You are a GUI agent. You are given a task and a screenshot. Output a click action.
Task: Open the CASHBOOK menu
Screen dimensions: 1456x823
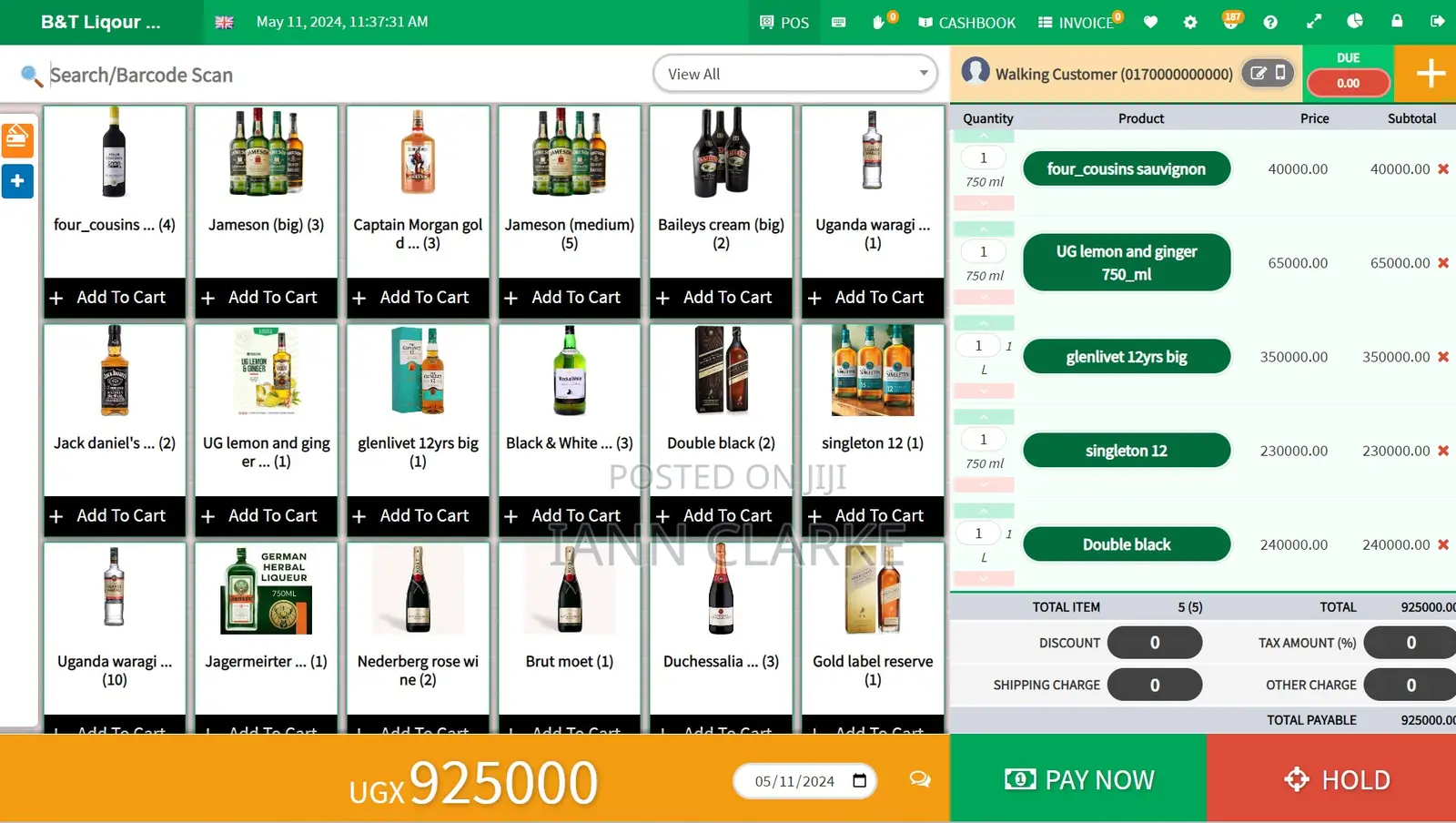pyautogui.click(x=966, y=22)
